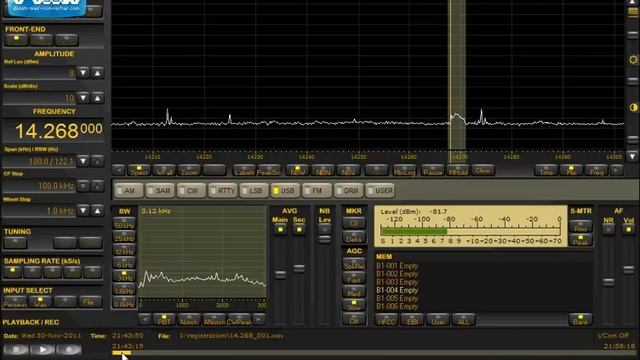Select the DRM demodulation mode
This screenshot has width=640, height=360.
(348, 191)
